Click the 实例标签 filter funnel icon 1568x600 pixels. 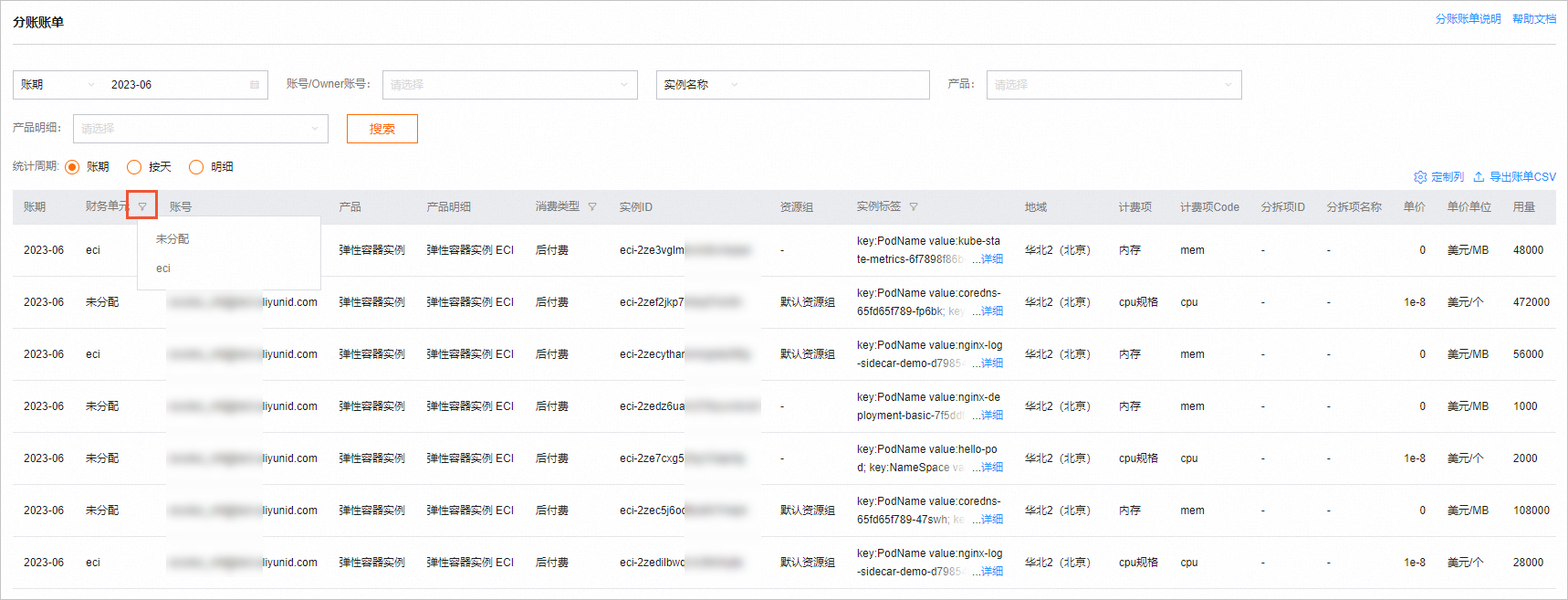click(914, 207)
